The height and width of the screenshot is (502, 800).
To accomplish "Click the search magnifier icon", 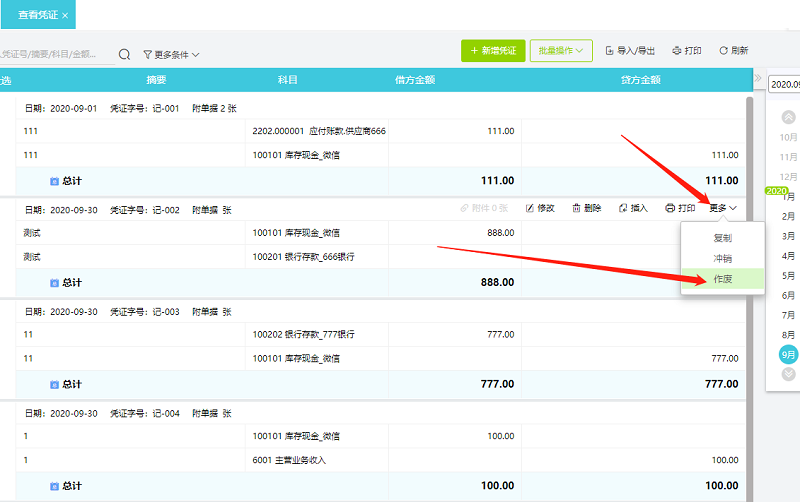I will 125,54.
